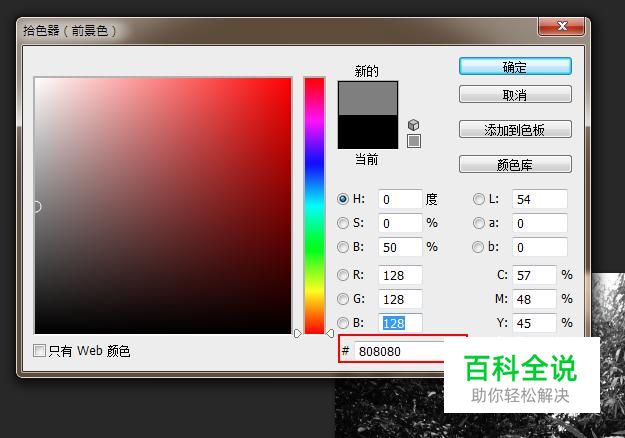This screenshot has width=625, height=438.
Task: Select the L lightness radio button
Action: [478, 199]
